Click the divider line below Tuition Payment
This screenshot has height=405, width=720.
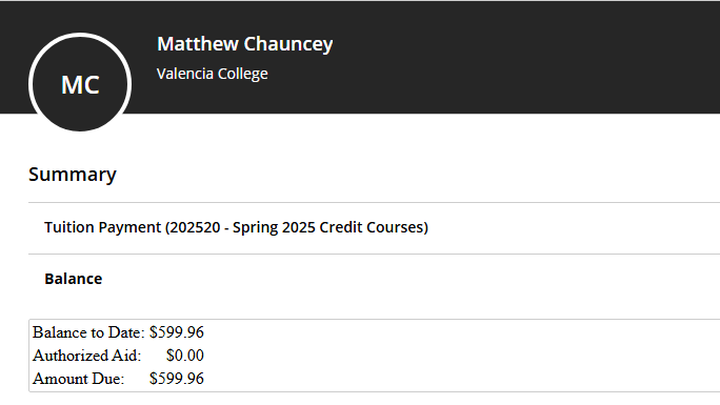374,254
